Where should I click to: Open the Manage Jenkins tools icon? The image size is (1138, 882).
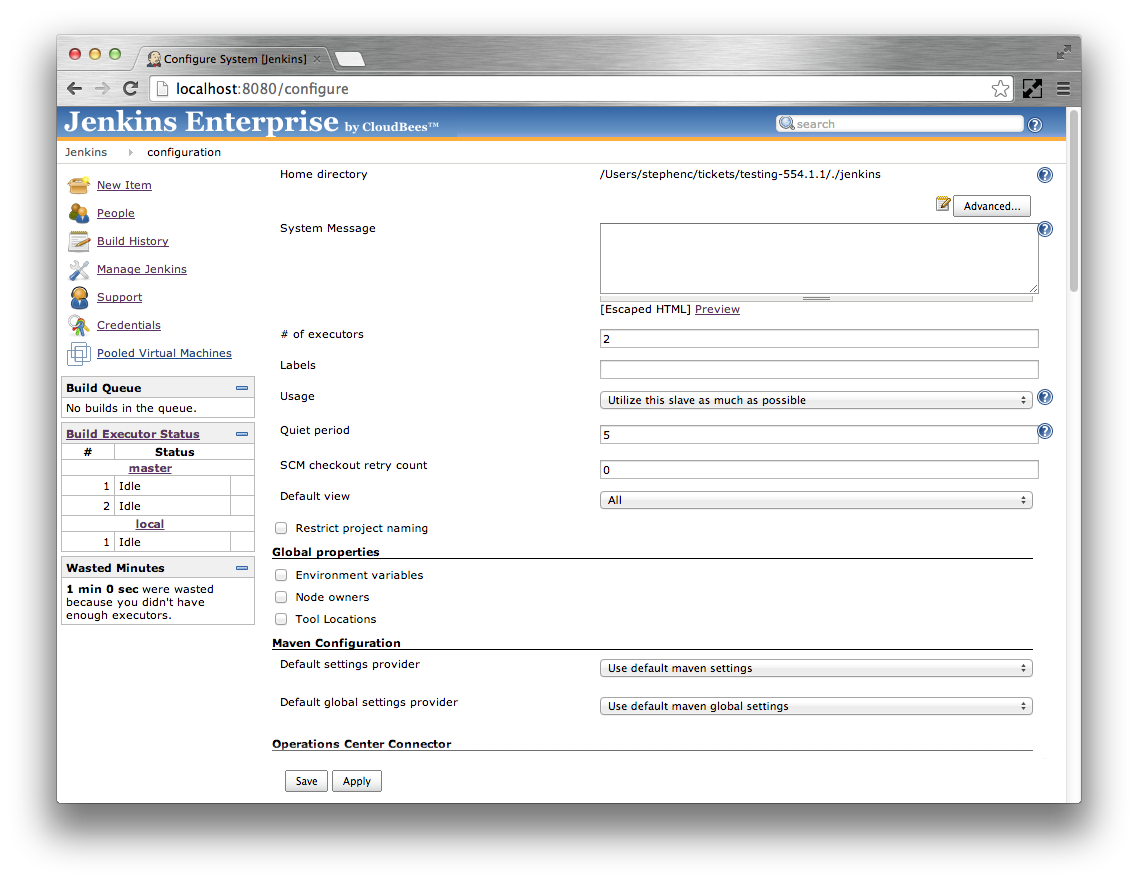(x=78, y=269)
